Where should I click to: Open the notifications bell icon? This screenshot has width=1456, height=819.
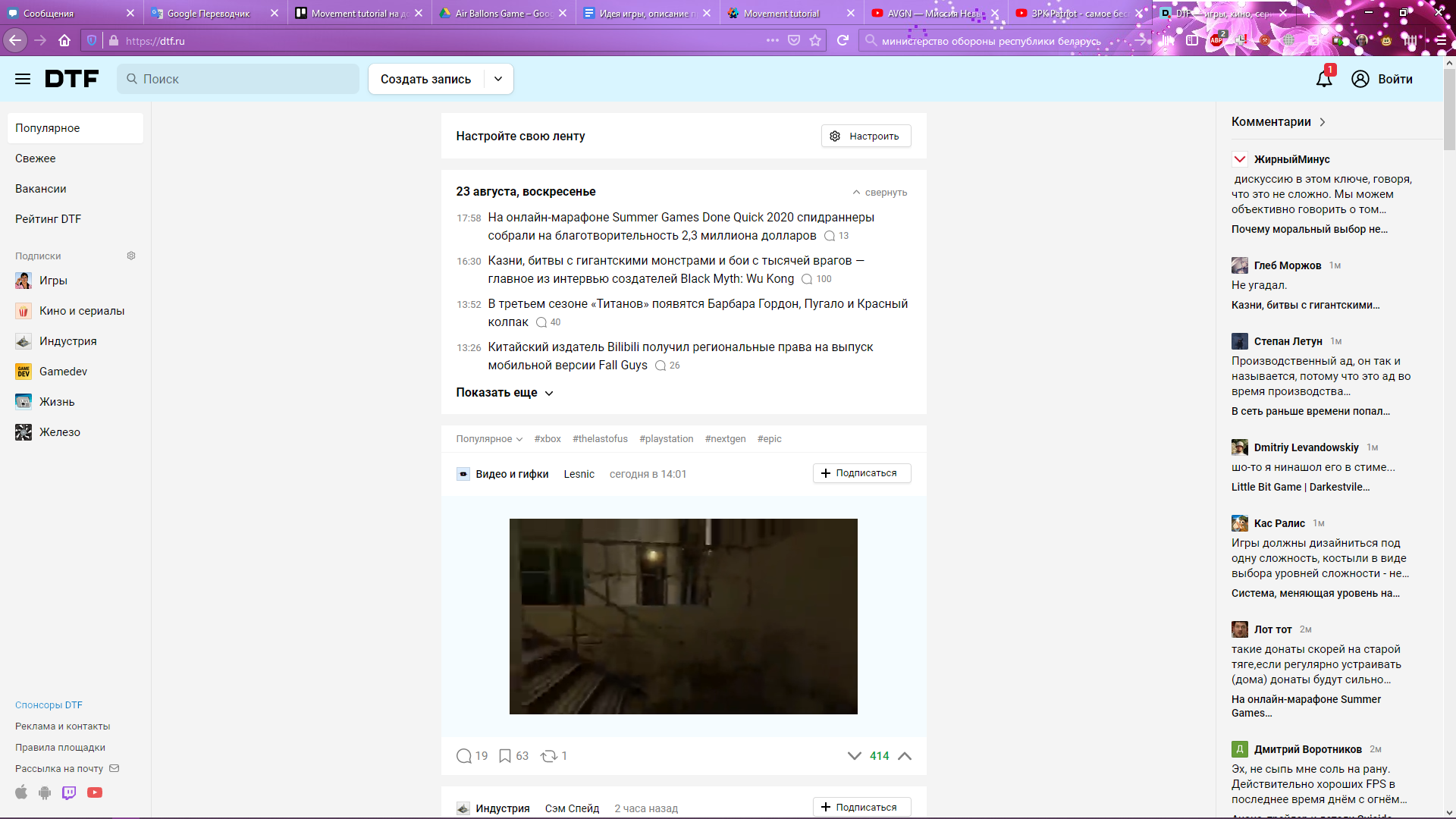1323,79
